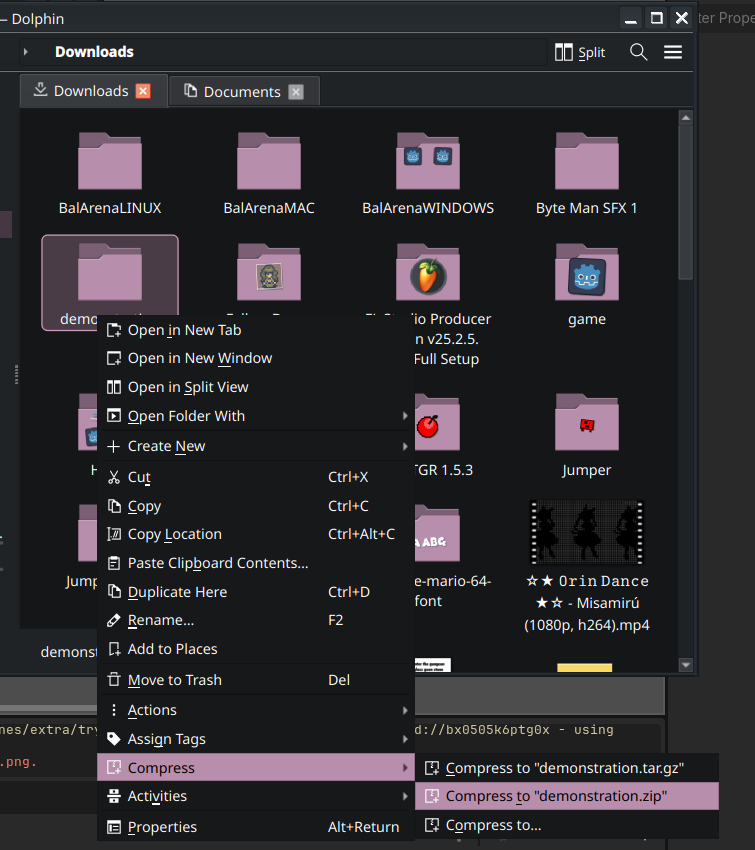Open the hamburger menu icon
Screen dimensions: 755x850
tap(673, 53)
